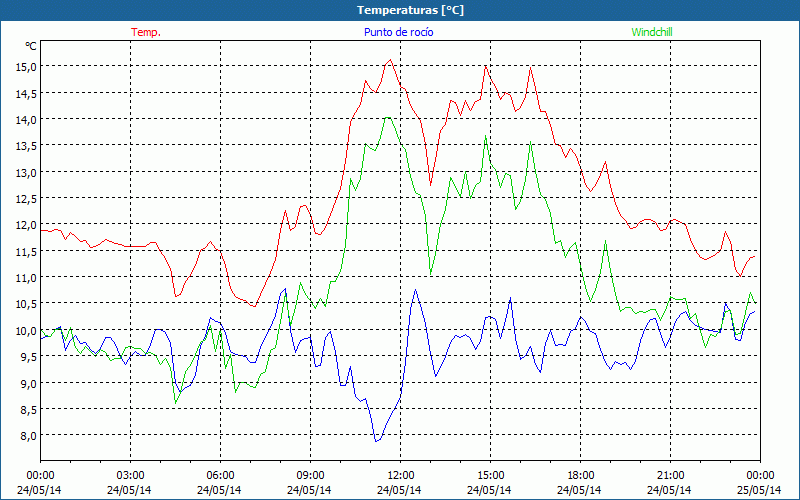Click the "11,5" y-axis value
Viewport: 800px width, 500px height.
26,252
